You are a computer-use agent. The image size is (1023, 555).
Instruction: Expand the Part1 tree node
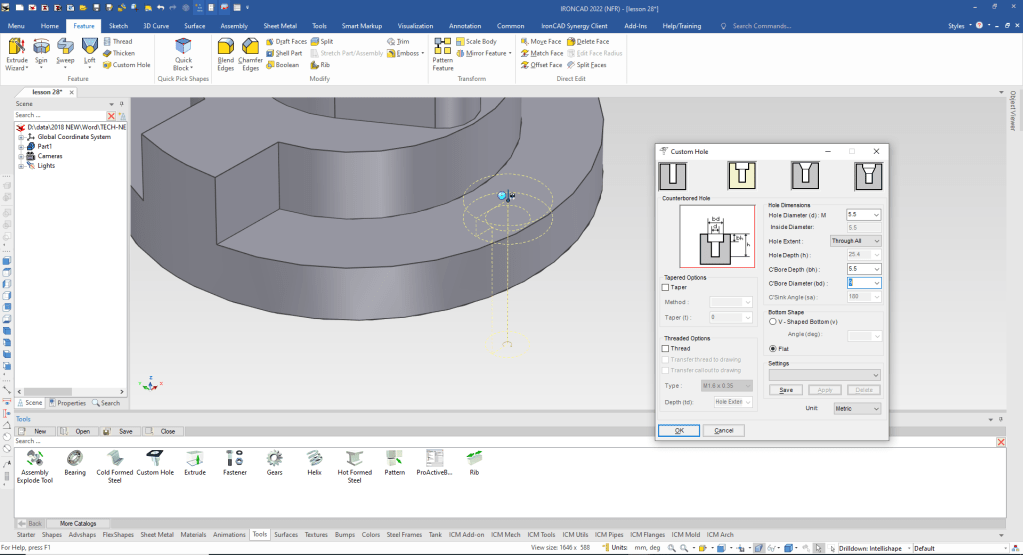click(x=21, y=146)
